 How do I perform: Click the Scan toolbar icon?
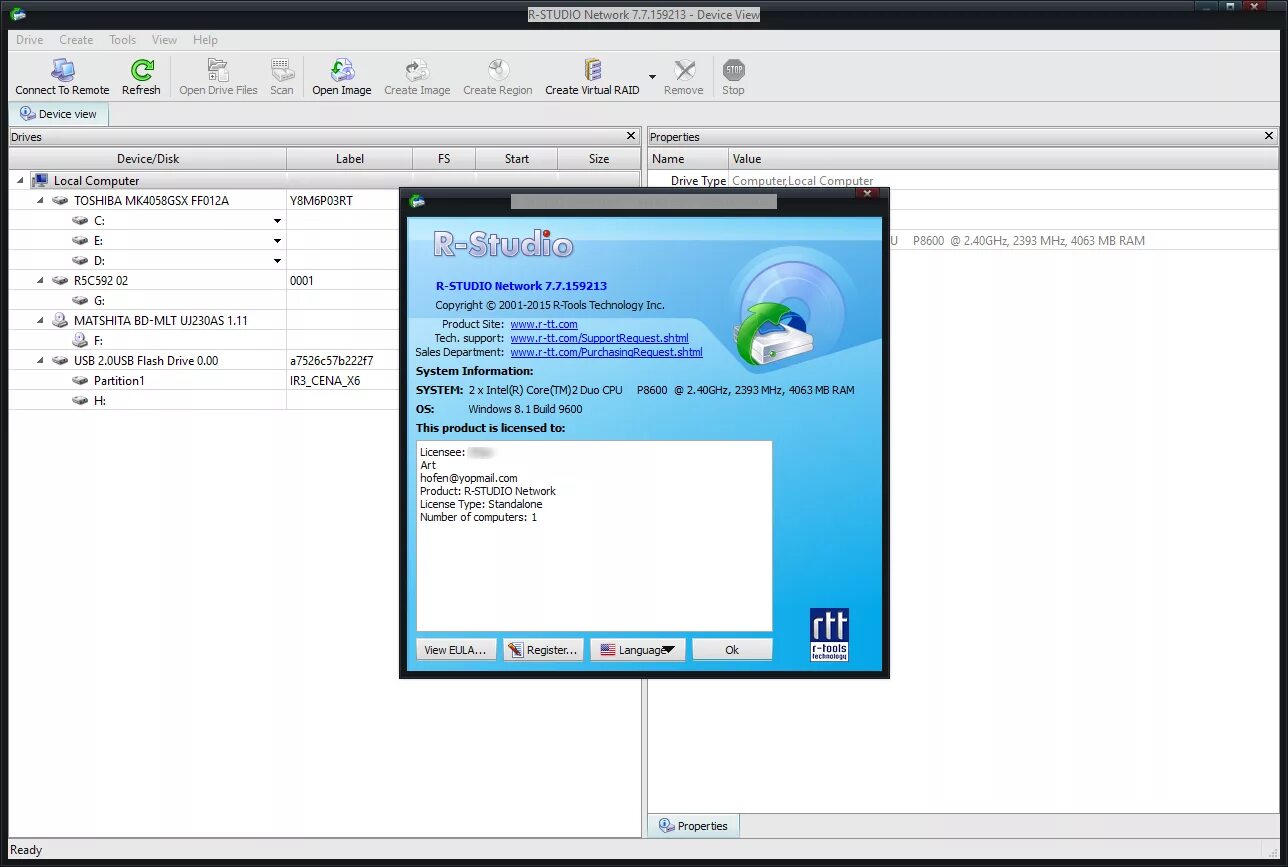[x=282, y=70]
